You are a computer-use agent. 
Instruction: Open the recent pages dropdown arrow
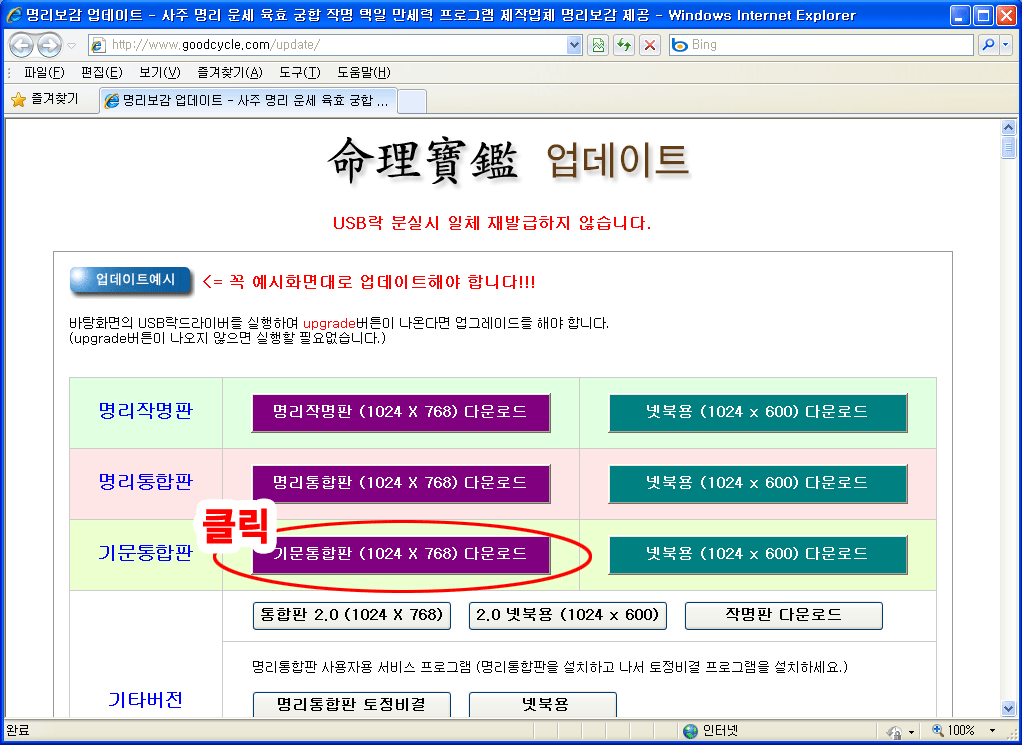click(x=72, y=46)
